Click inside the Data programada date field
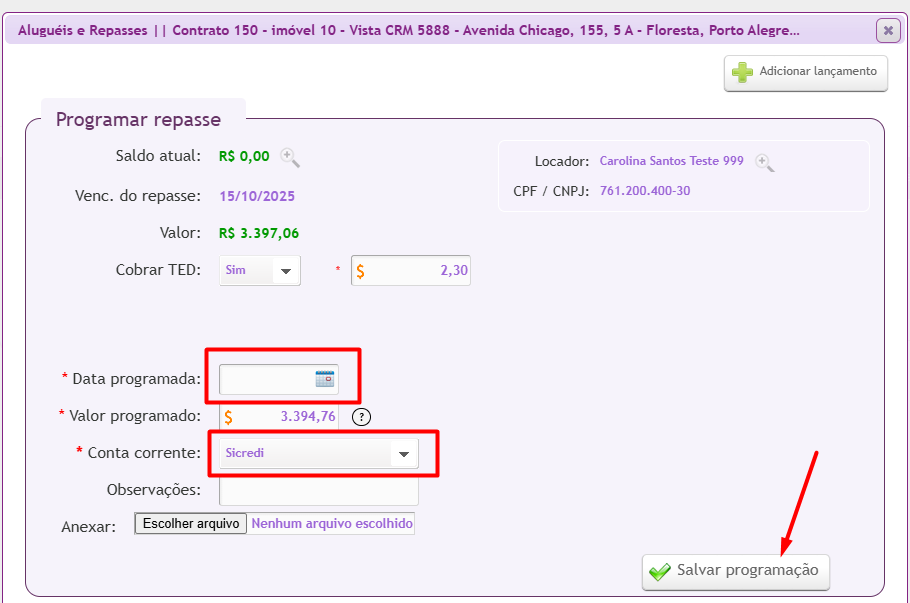Image resolution: width=910 pixels, height=603 pixels. coord(265,379)
